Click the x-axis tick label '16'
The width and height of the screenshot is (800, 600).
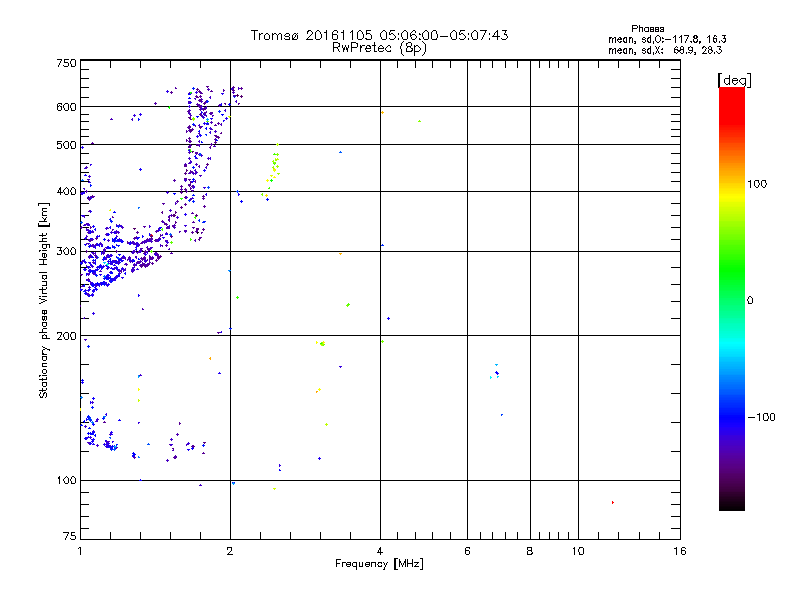tap(680, 551)
